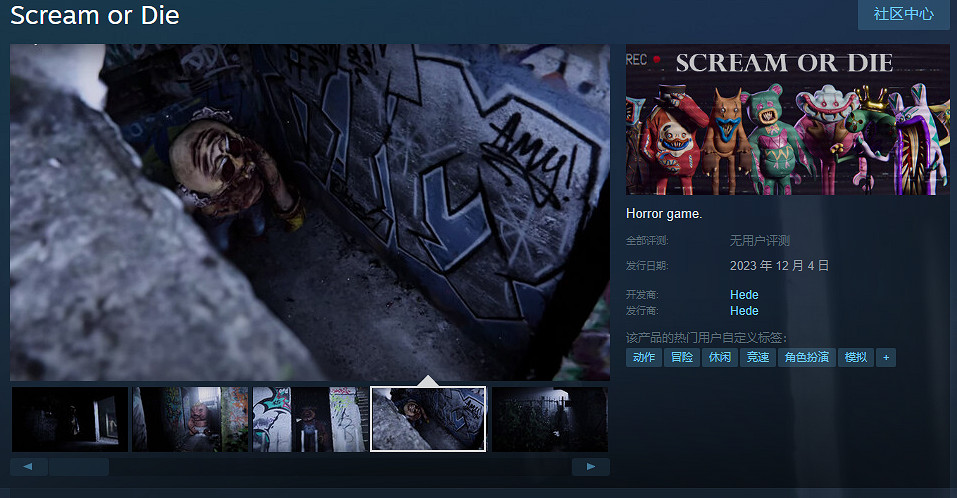957x498 pixels.
Task: Select the second screenshot thumbnail
Action: tap(190, 419)
